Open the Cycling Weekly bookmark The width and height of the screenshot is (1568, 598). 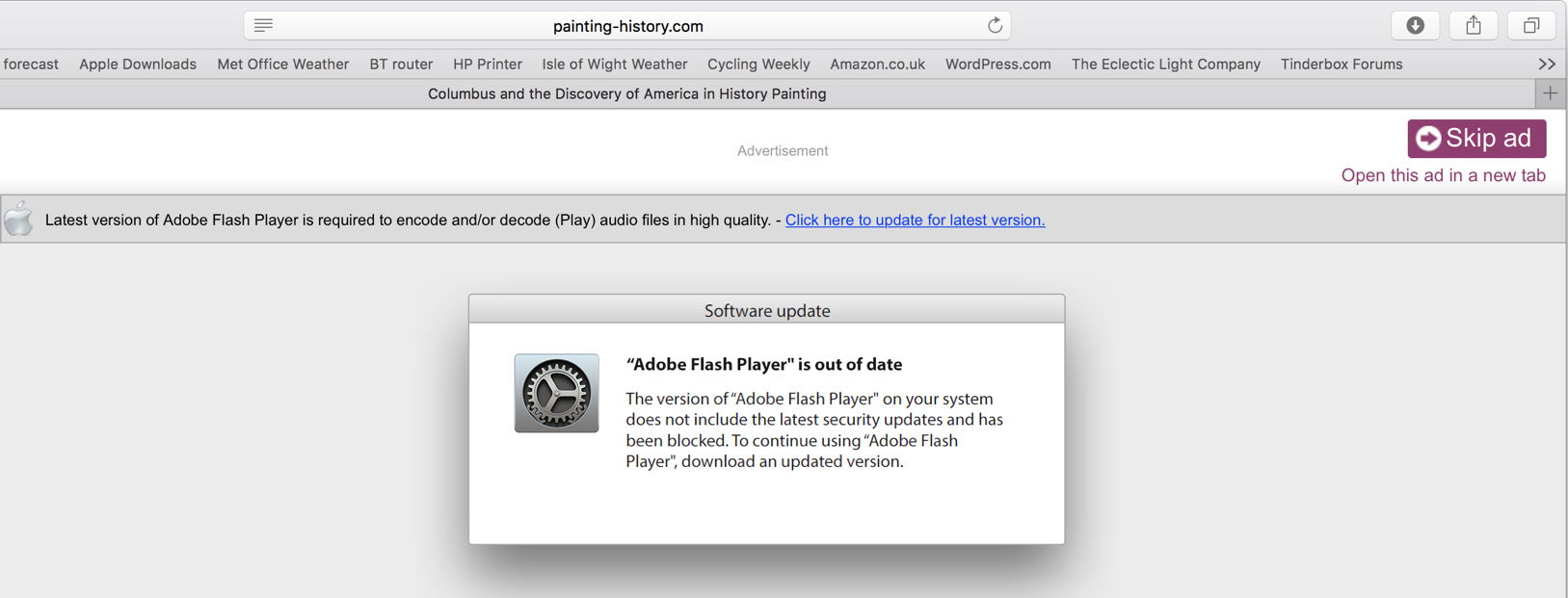[x=758, y=65]
